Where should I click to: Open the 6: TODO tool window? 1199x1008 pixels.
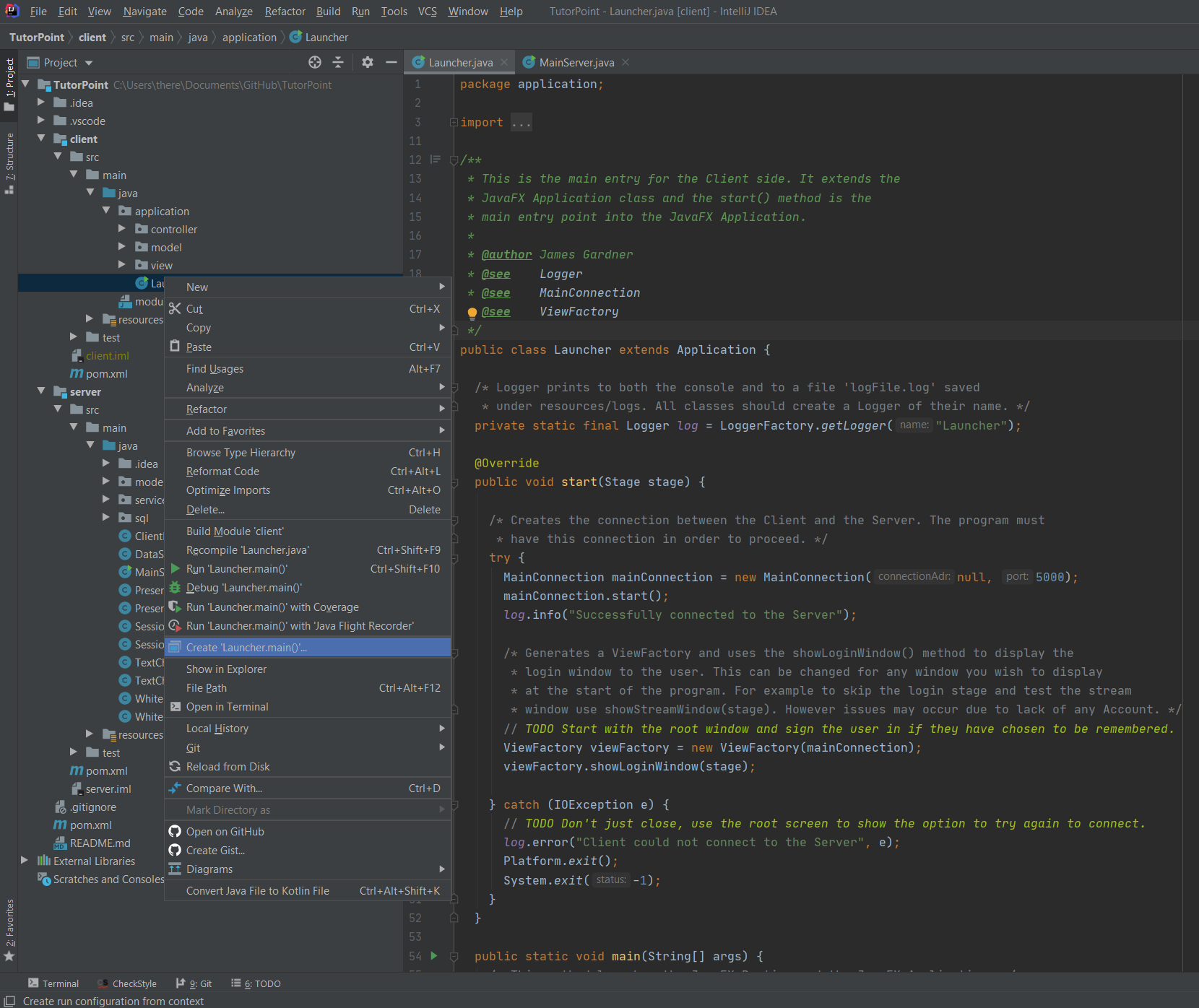(256, 983)
